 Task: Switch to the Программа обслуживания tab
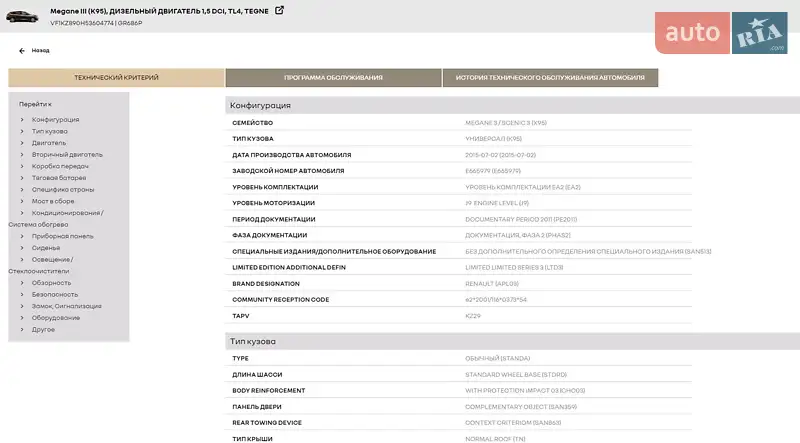(x=333, y=77)
